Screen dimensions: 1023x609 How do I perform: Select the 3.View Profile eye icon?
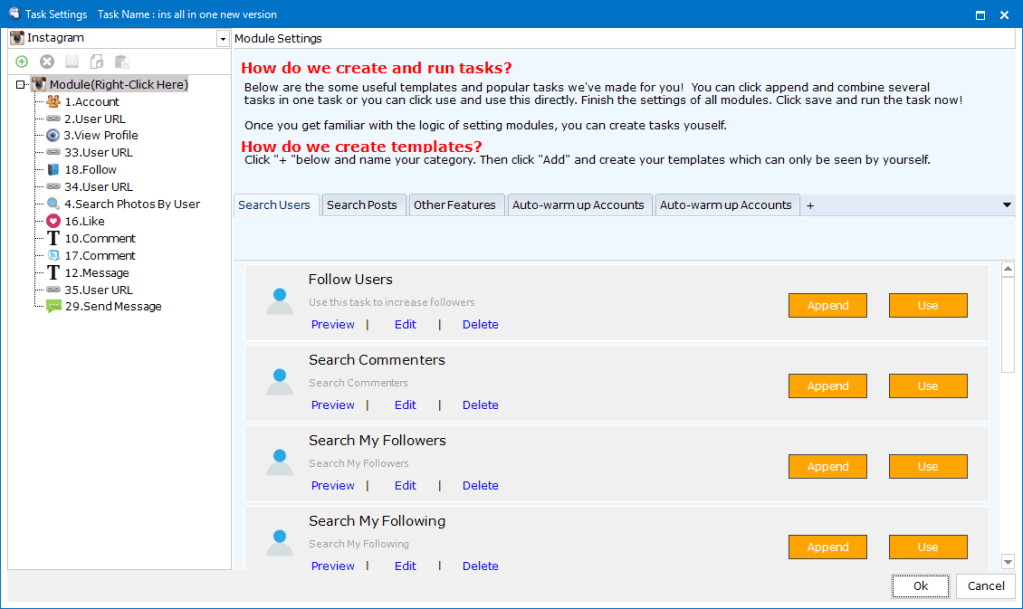pyautogui.click(x=53, y=135)
